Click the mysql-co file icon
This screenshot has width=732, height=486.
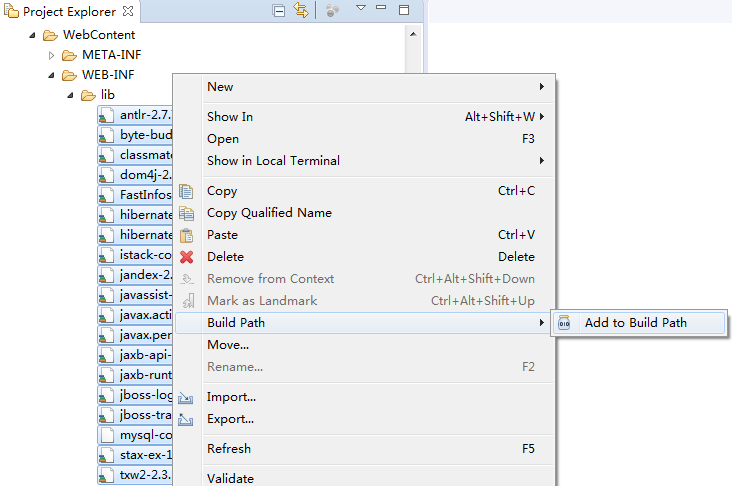pos(107,435)
